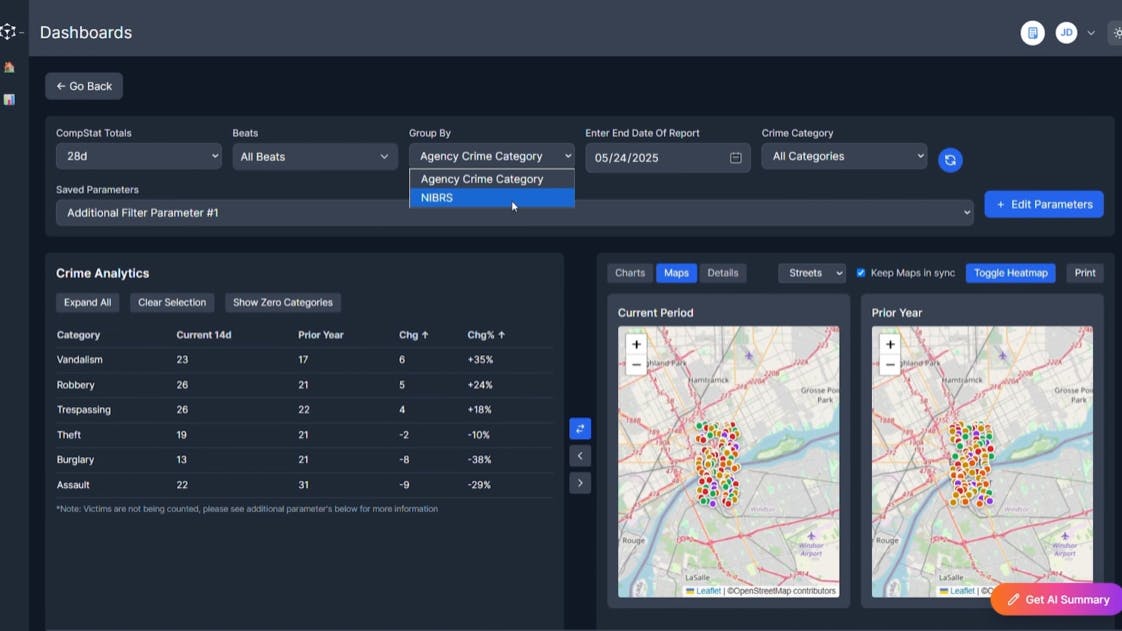1122x631 pixels.
Task: Click the Go Back button
Action: point(84,86)
